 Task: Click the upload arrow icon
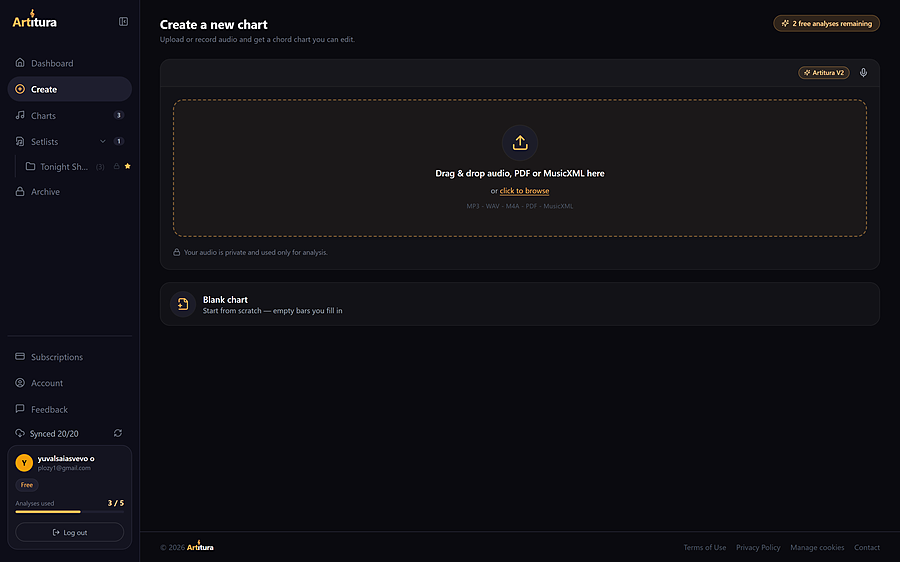pos(519,142)
